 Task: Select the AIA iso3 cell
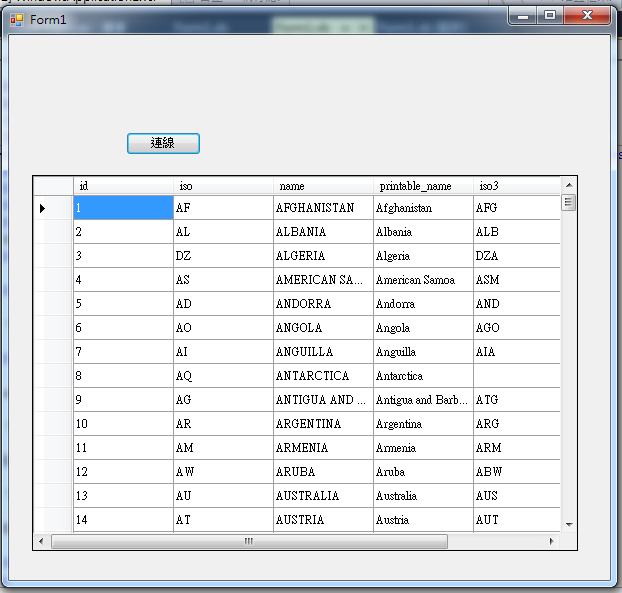[517, 351]
